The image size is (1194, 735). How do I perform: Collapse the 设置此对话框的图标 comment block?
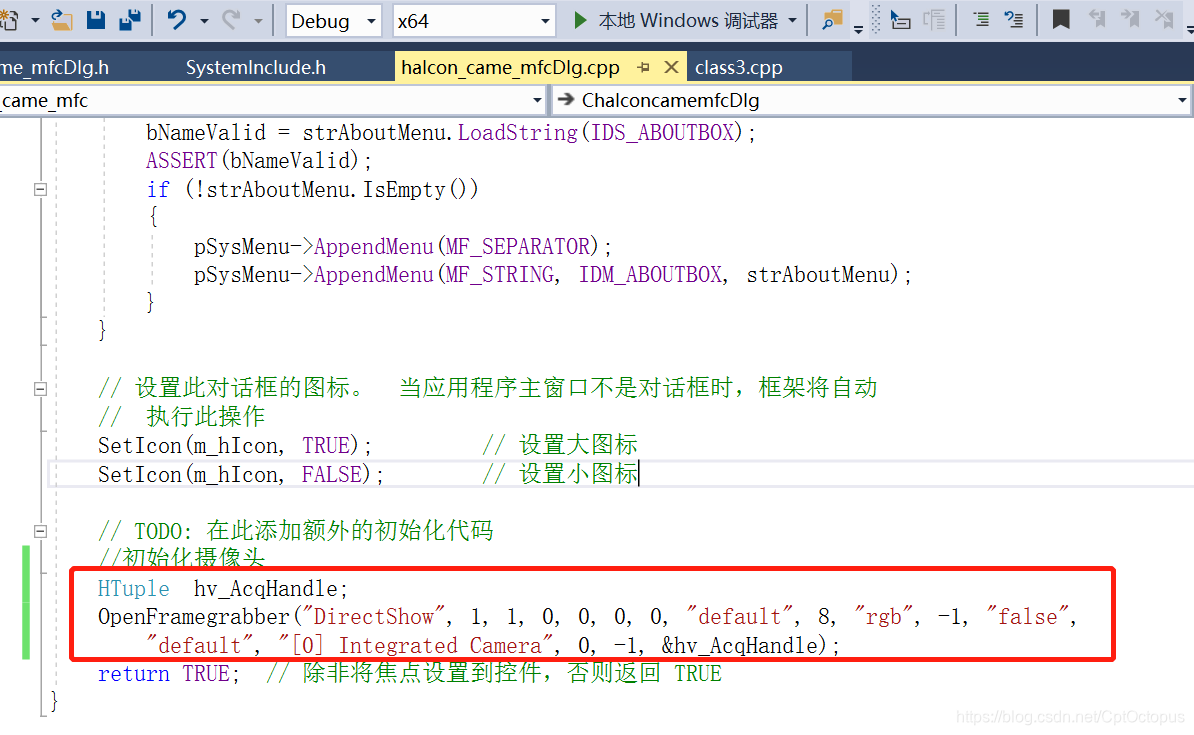pos(40,388)
